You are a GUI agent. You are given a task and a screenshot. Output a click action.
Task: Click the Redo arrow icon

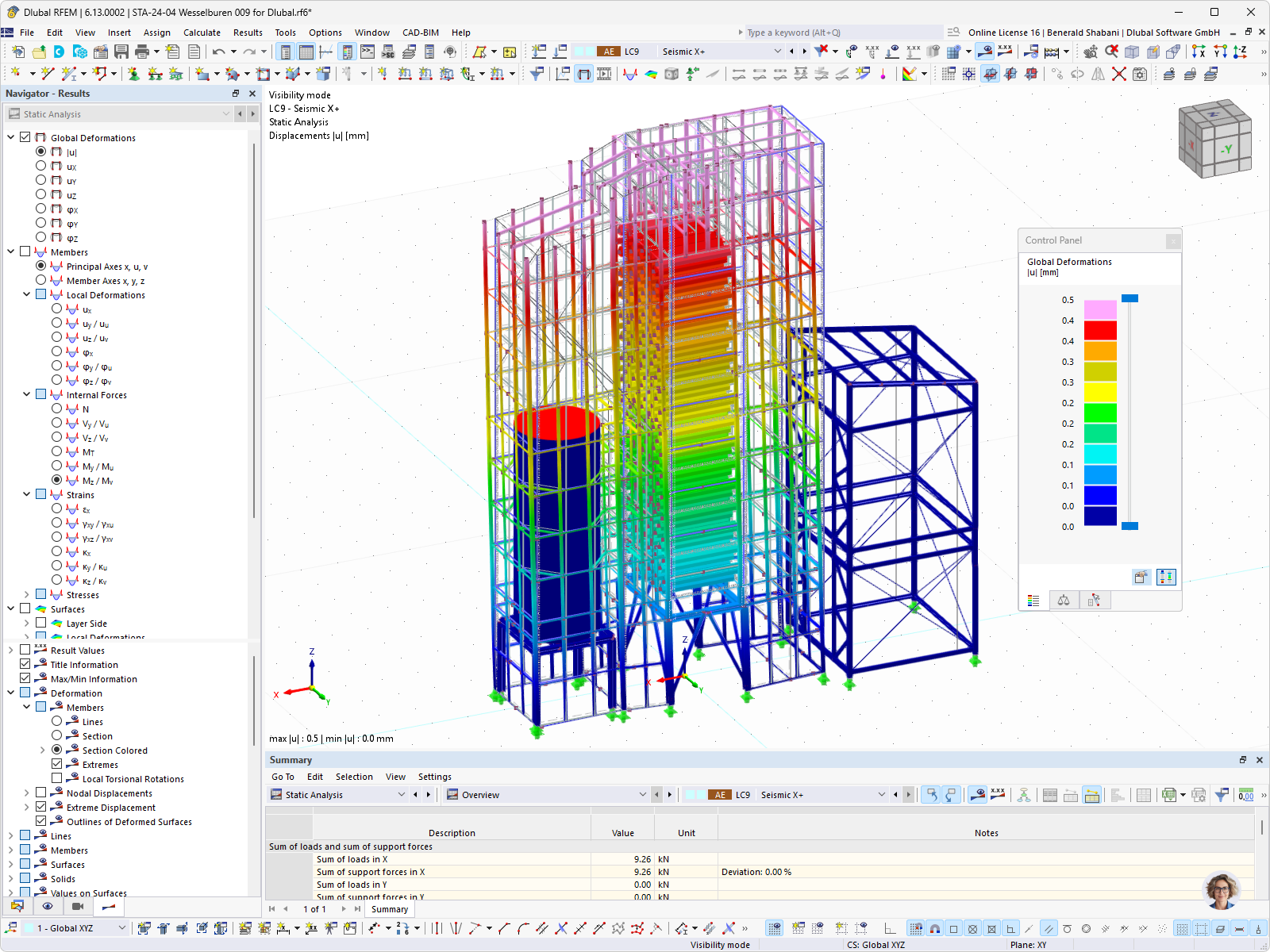click(x=249, y=52)
